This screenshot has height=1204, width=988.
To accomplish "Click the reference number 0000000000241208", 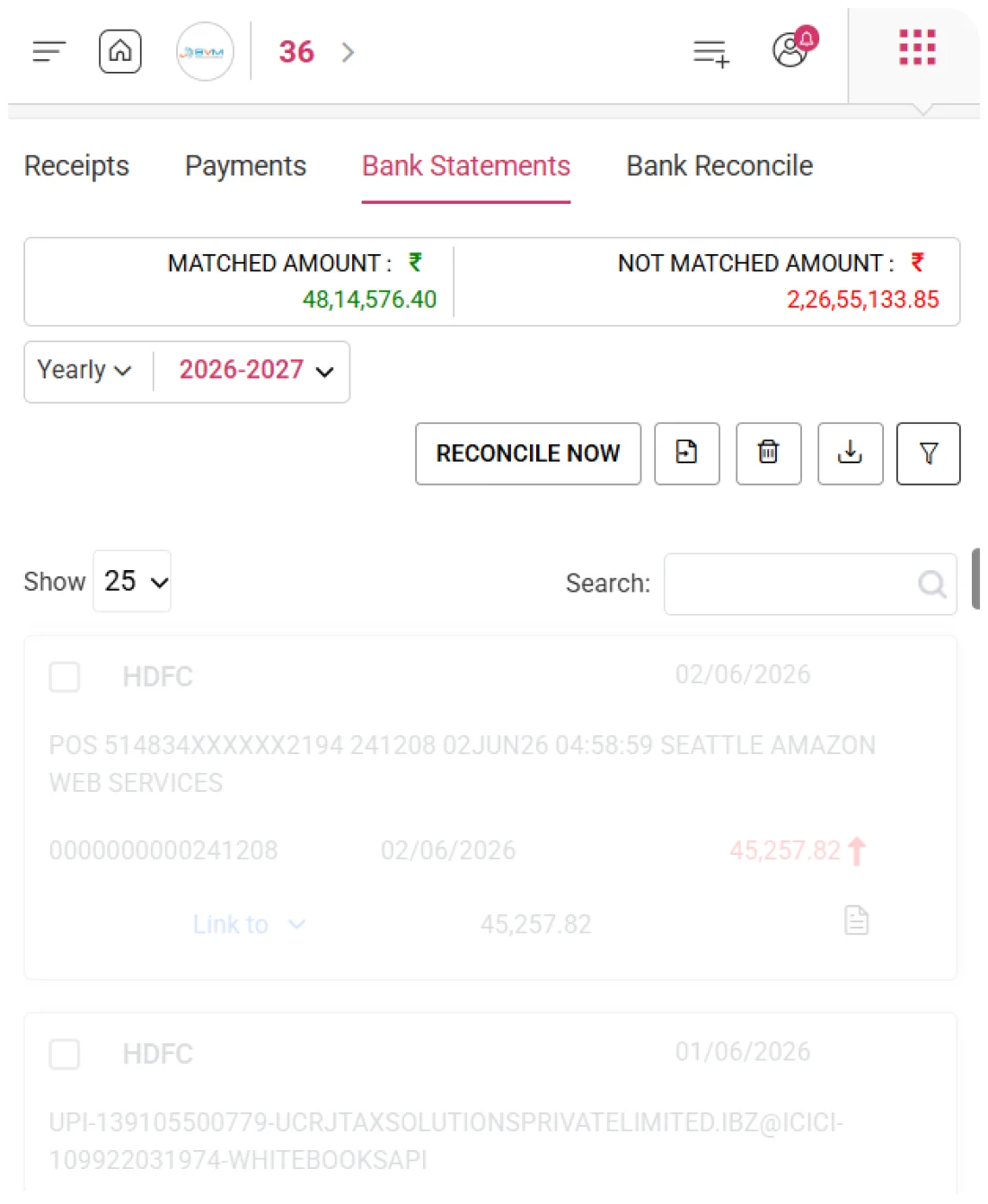I will tap(163, 850).
